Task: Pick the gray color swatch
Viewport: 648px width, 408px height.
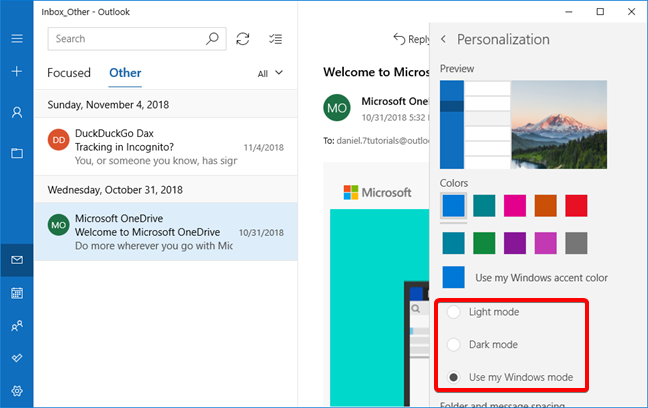Action: pos(576,243)
